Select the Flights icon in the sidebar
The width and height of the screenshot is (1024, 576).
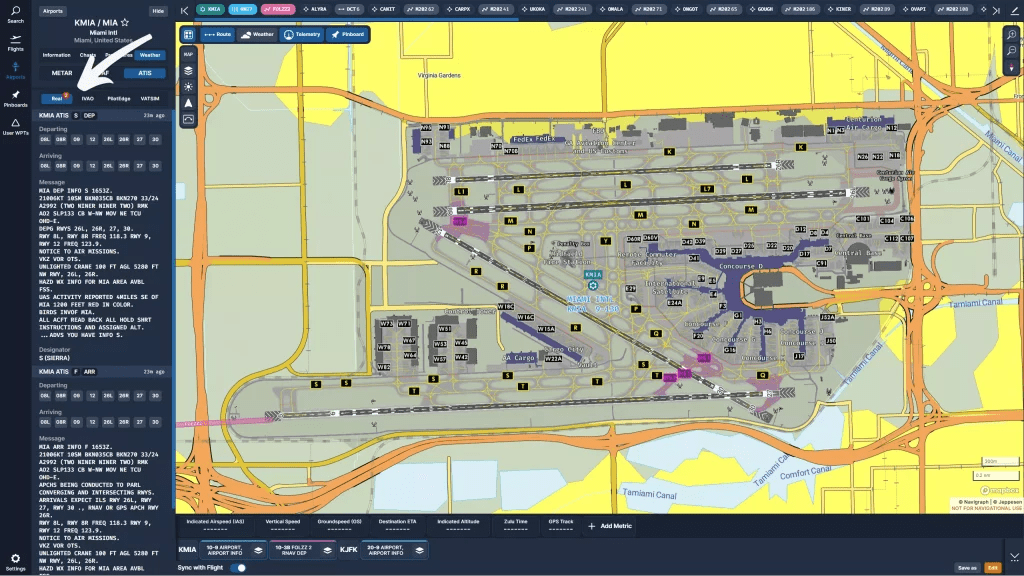[16, 41]
